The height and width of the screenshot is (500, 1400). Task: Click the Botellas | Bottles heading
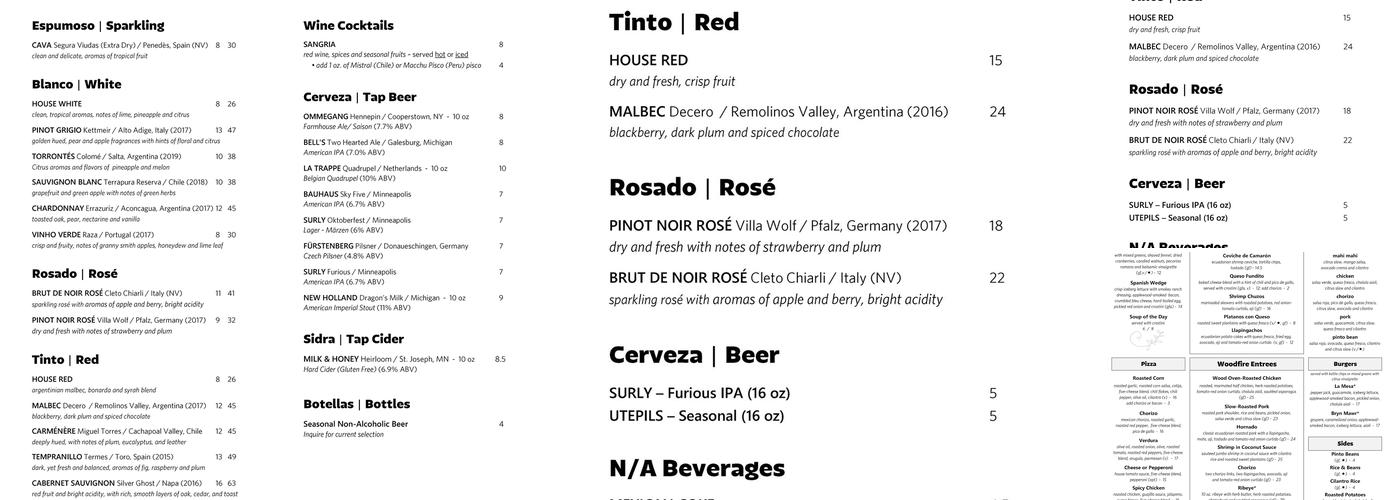pyautogui.click(x=356, y=404)
